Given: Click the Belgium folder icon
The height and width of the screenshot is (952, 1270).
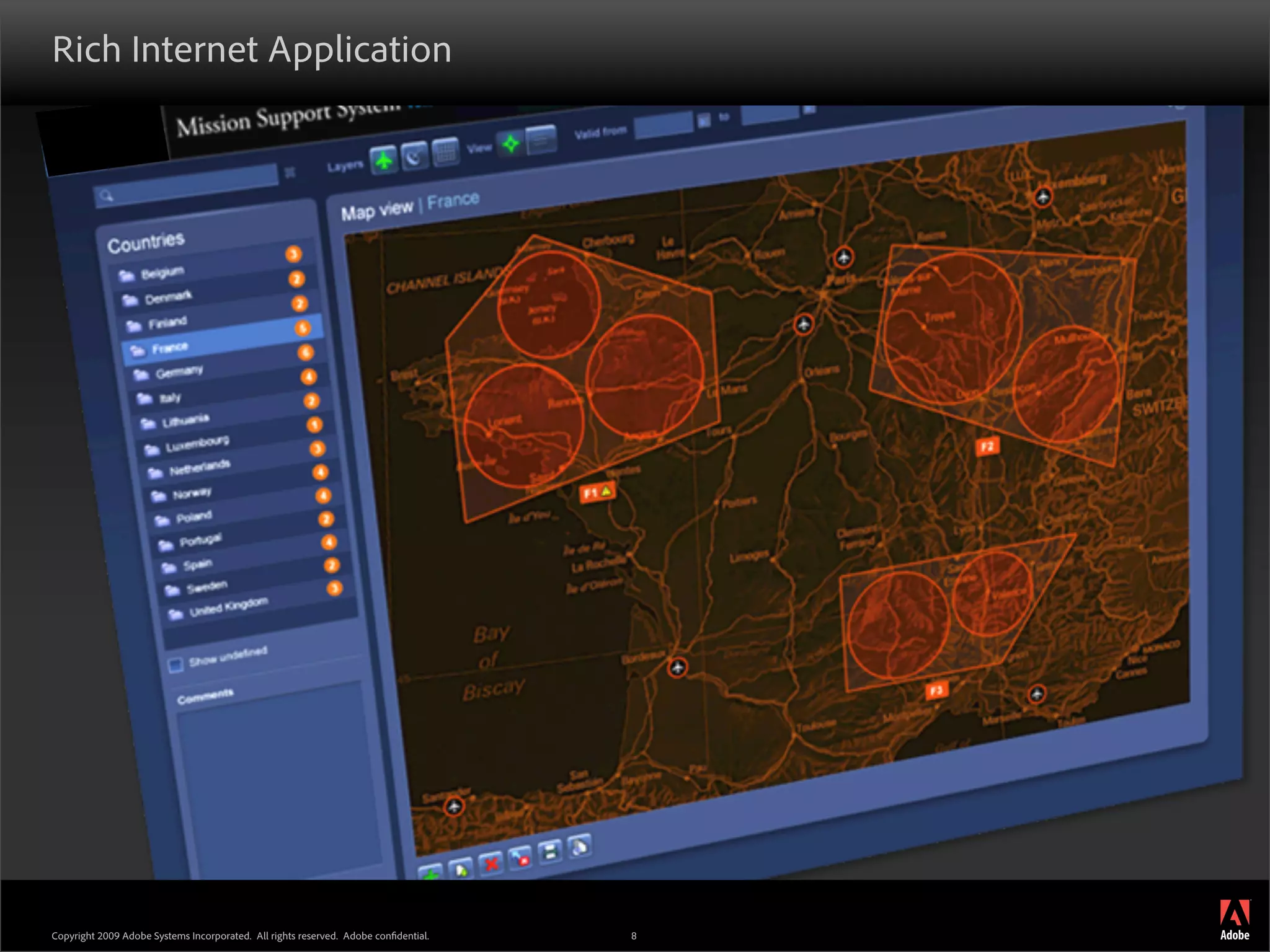Looking at the screenshot, I should click(127, 276).
